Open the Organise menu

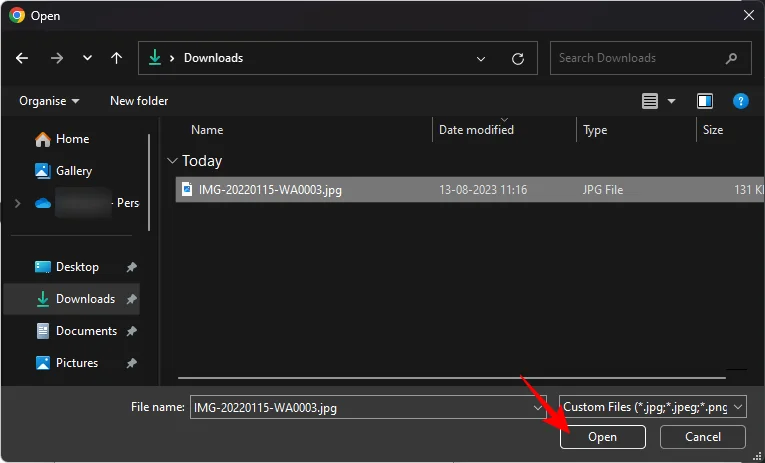(x=48, y=101)
